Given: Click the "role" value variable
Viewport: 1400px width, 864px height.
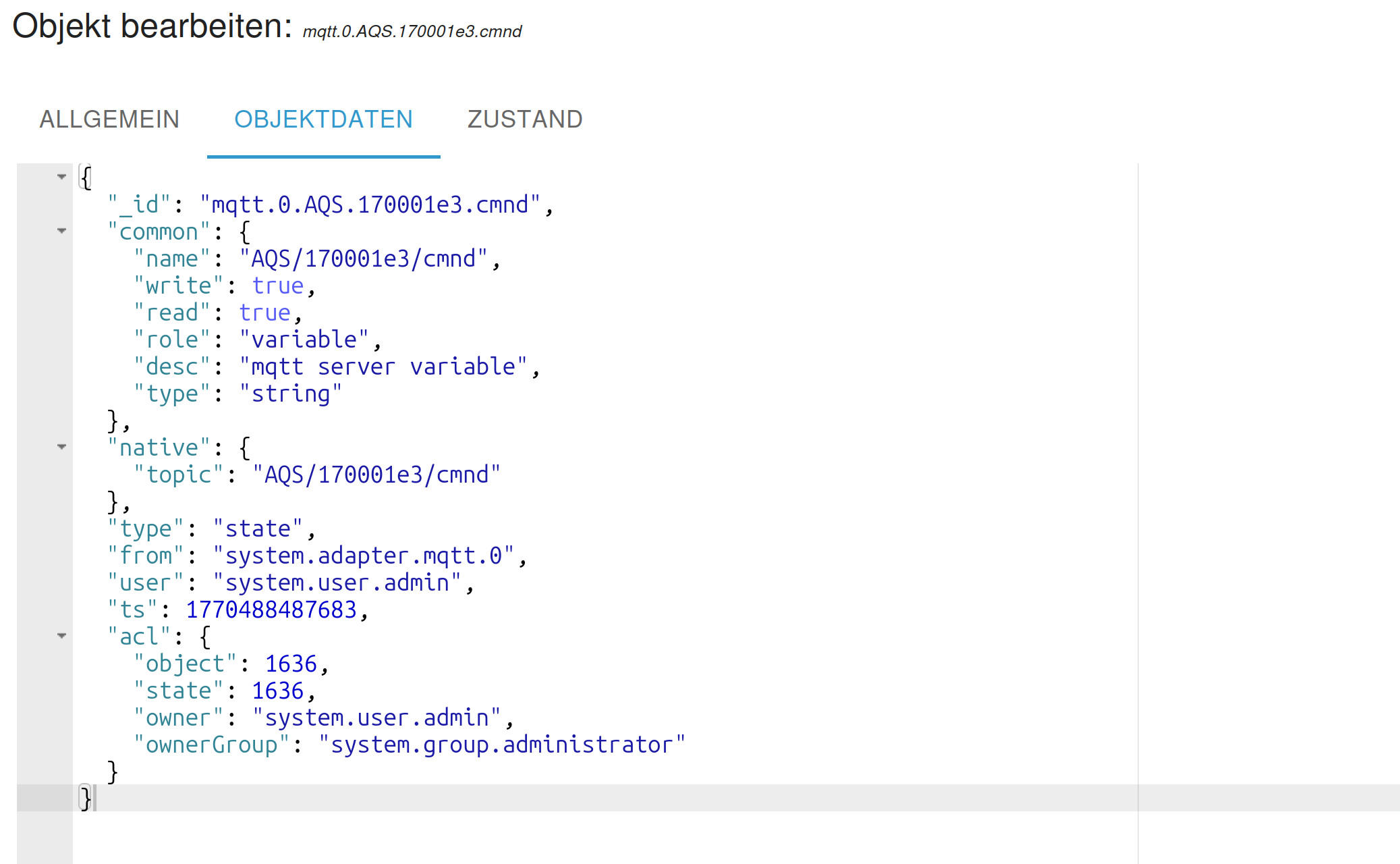Looking at the screenshot, I should [x=304, y=340].
